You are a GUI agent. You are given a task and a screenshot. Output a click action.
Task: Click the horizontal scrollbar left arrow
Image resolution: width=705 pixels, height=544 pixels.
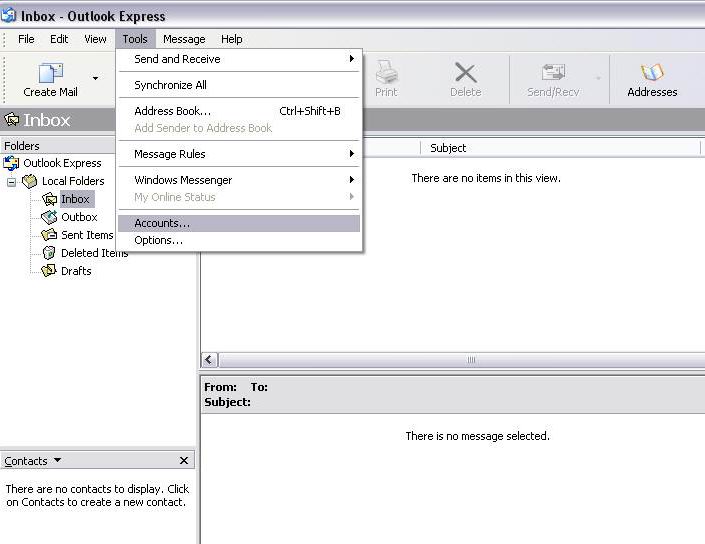click(210, 360)
